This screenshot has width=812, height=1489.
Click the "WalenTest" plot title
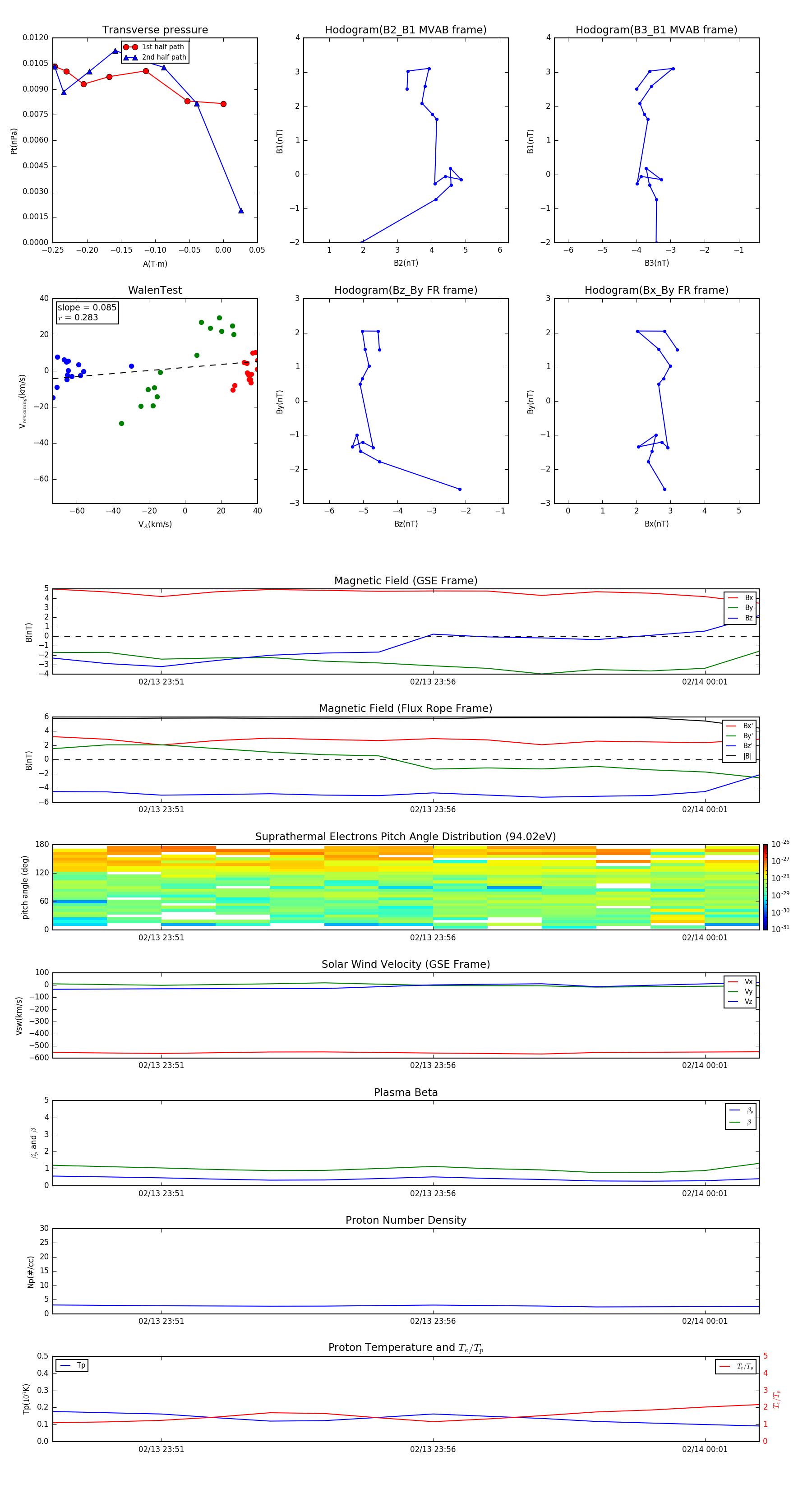(x=155, y=290)
